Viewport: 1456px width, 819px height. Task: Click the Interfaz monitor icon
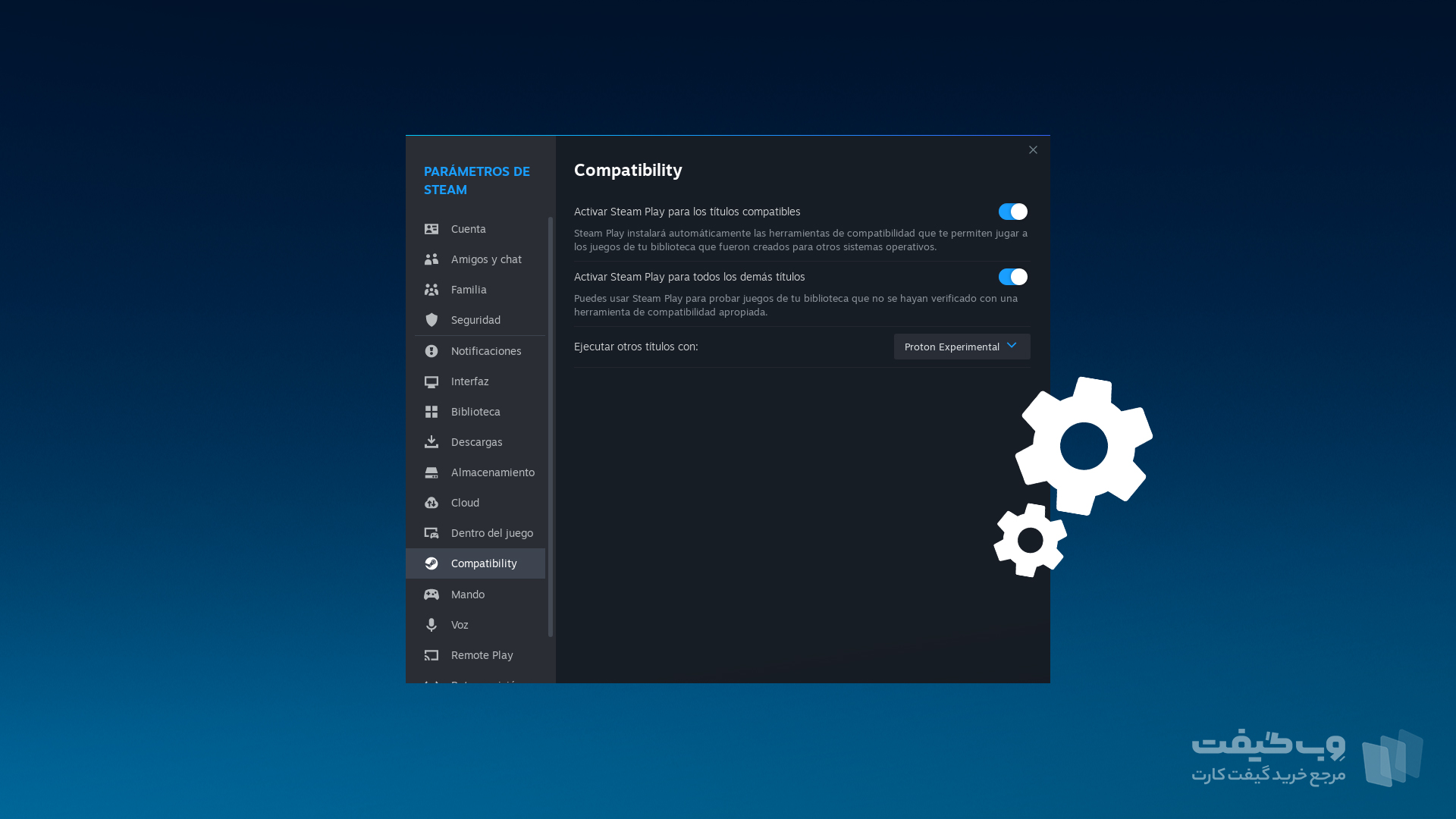click(x=431, y=381)
